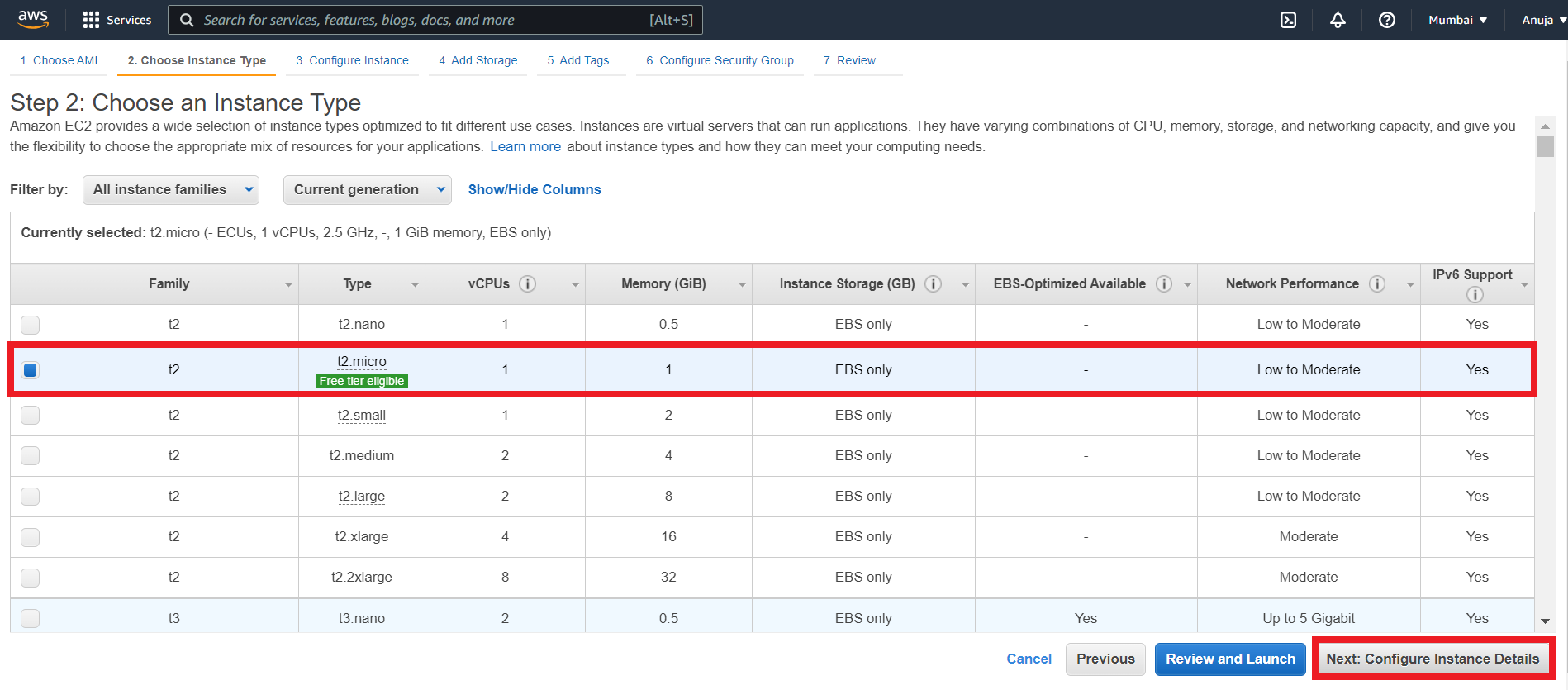This screenshot has width=1568, height=690.
Task: Open the t2.small type link
Action: [362, 415]
